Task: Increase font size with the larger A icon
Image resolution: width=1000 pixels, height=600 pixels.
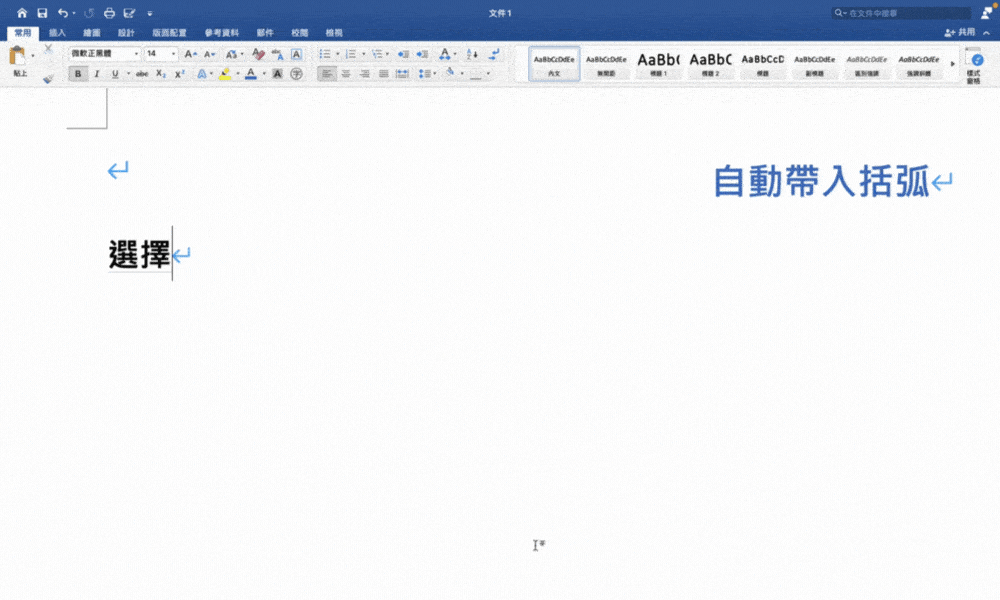Action: click(190, 54)
